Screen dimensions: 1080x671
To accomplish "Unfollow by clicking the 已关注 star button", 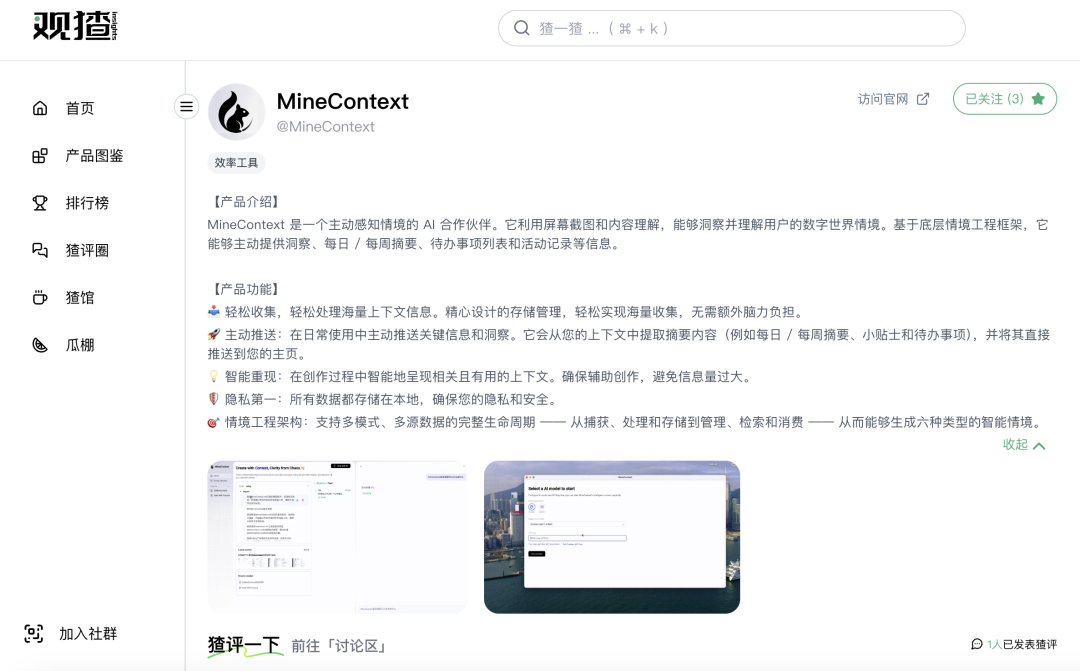I will pyautogui.click(x=1004, y=99).
